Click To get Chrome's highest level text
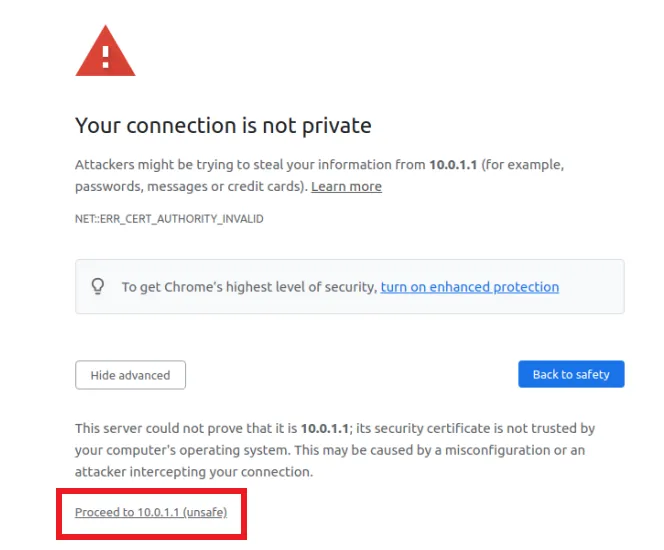 [x=249, y=287]
